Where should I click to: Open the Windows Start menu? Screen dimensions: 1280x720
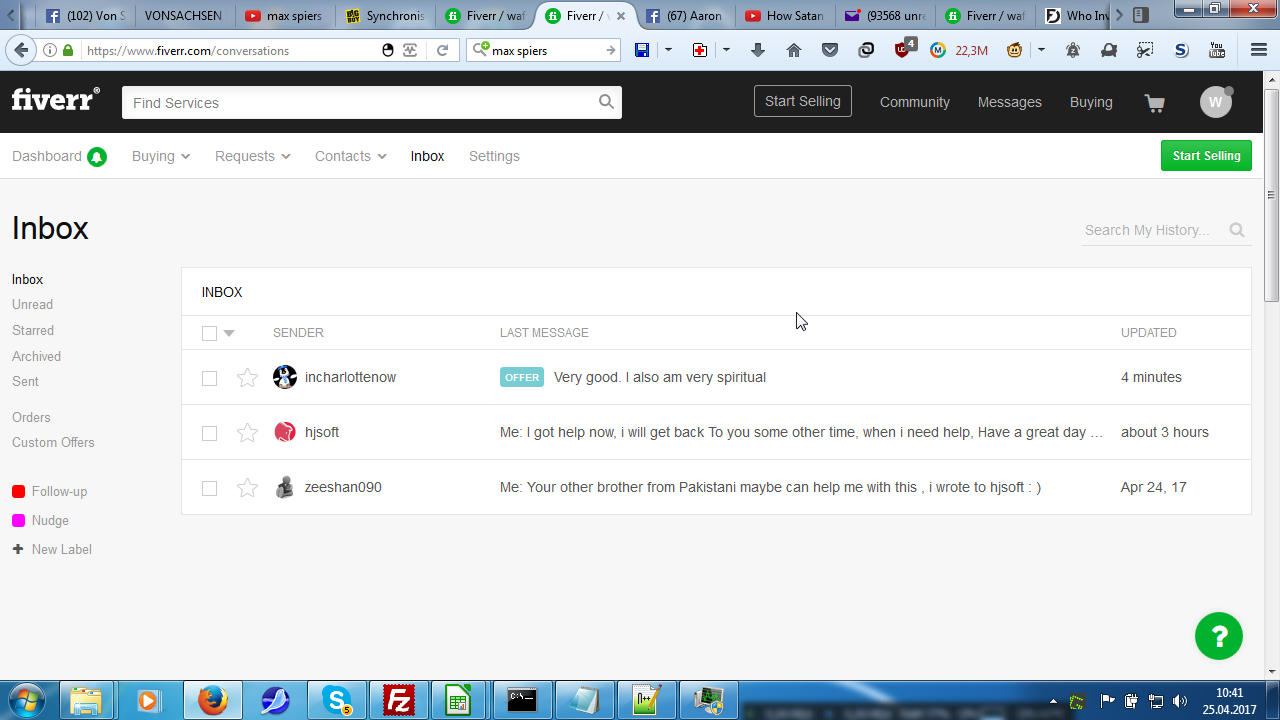tap(27, 699)
